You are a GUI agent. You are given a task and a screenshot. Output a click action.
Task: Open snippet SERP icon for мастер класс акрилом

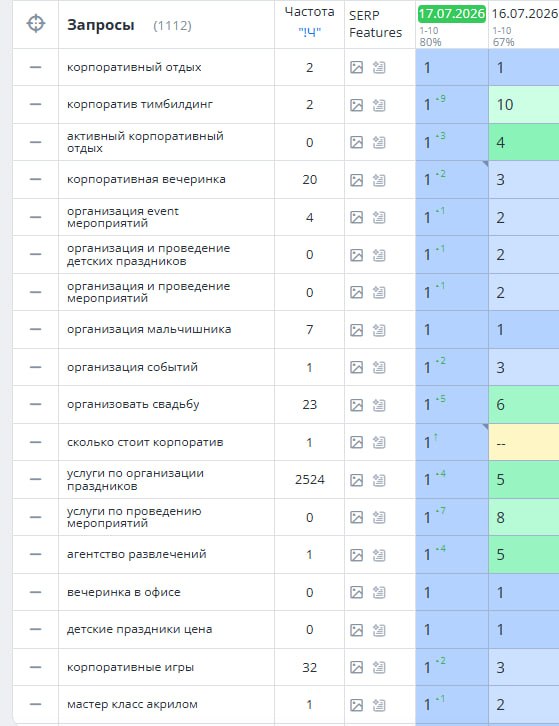[x=379, y=705]
